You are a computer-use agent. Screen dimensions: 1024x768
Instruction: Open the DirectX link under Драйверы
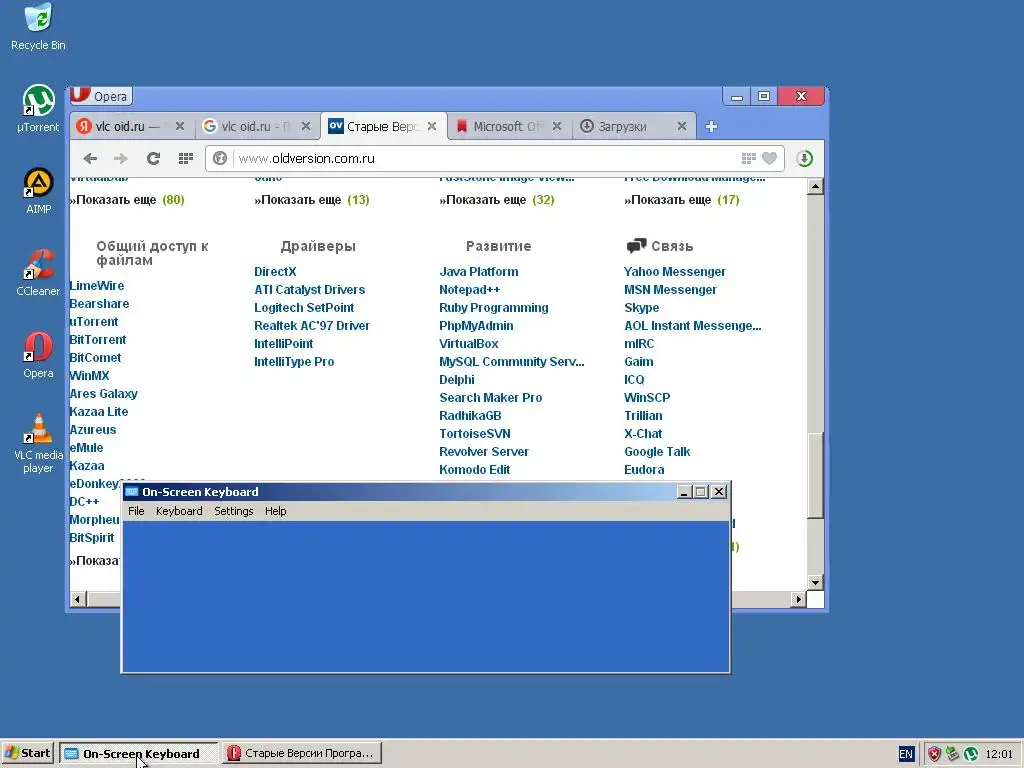point(275,272)
